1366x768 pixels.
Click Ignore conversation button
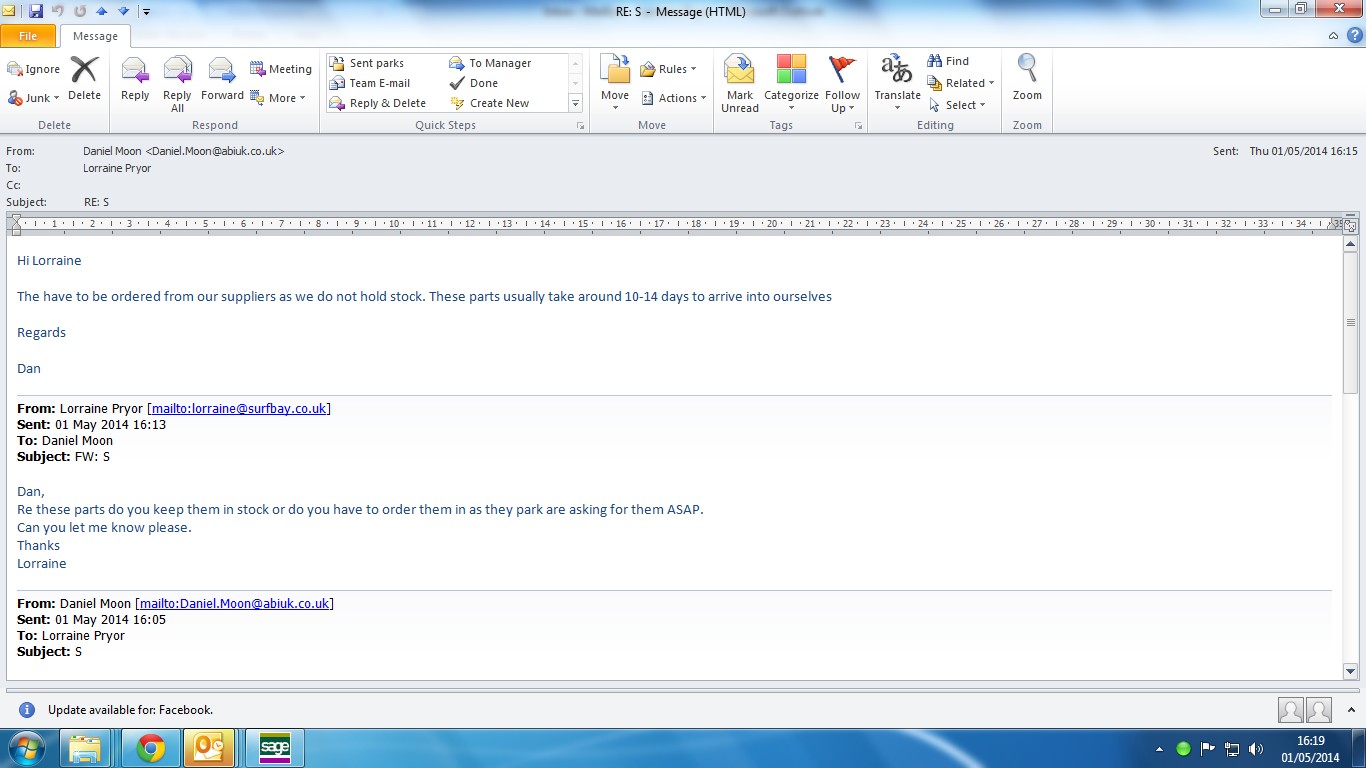point(34,69)
